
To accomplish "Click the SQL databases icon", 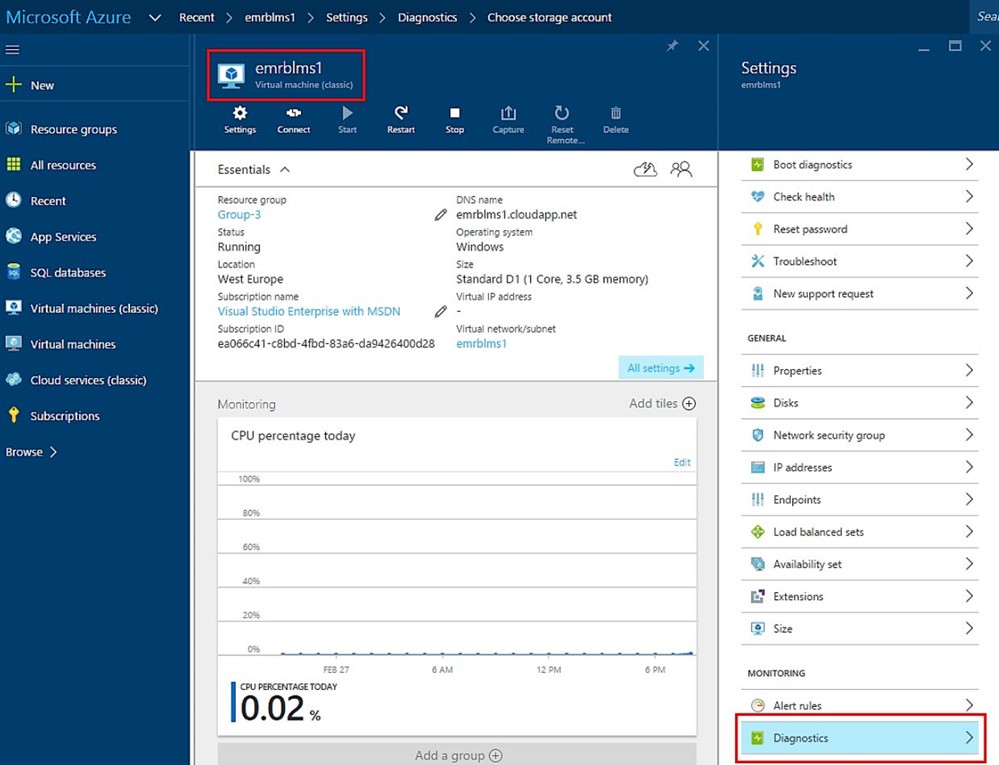I will coord(13,272).
